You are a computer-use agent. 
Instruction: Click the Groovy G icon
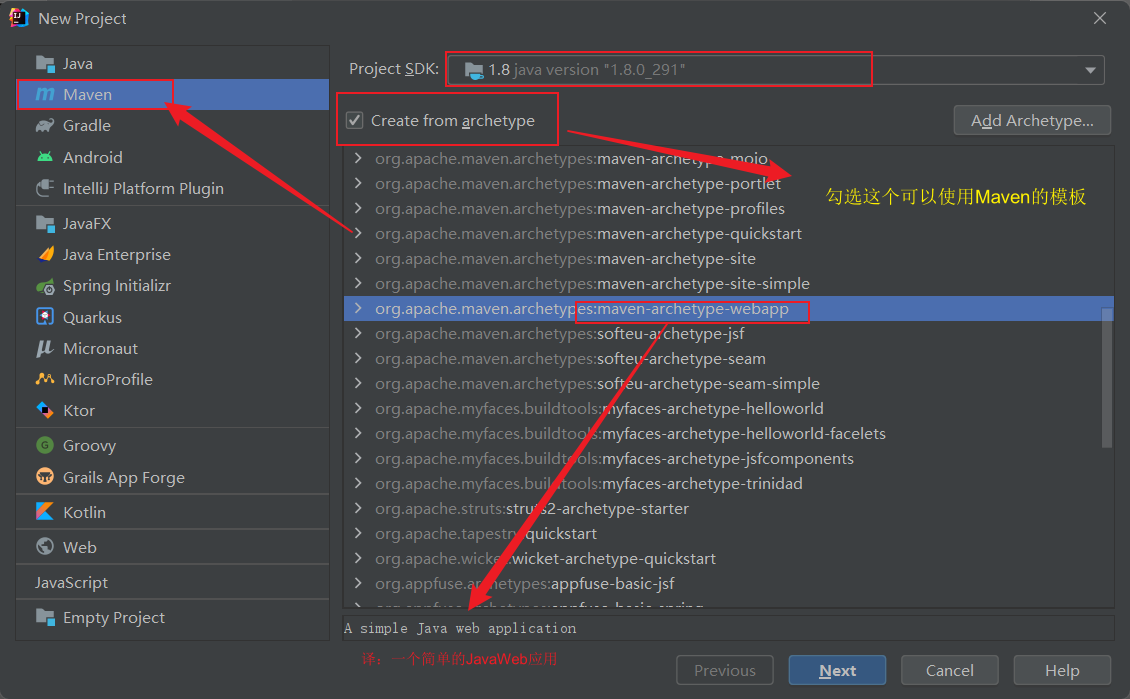(45, 445)
